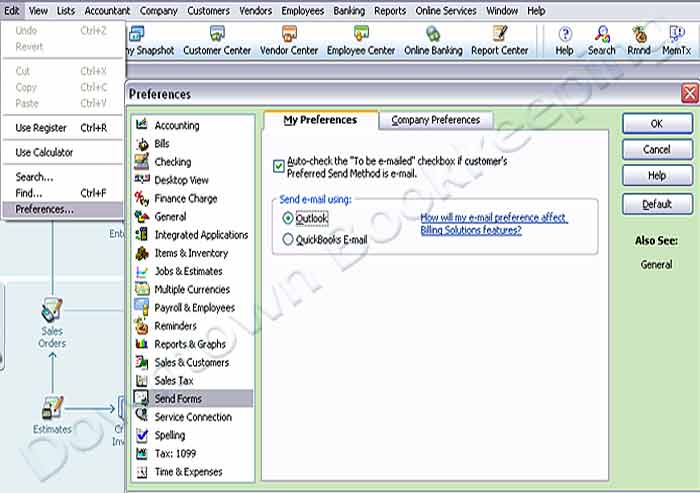Choose Search... in the Edit menu
Viewport: 700px width, 493px height.
[62, 177]
